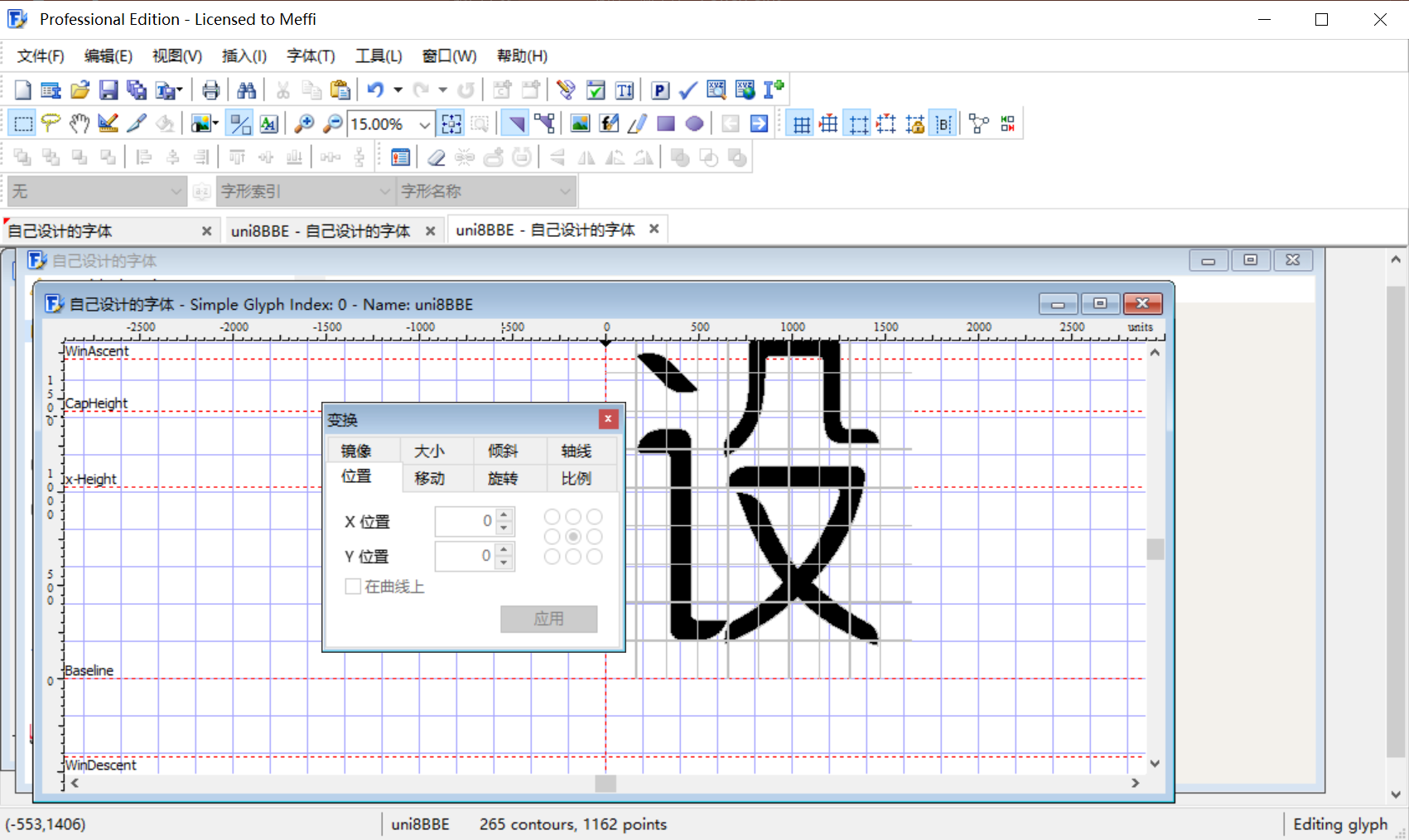Image resolution: width=1409 pixels, height=840 pixels.
Task: Expand the undo history arrow
Action: click(x=398, y=89)
